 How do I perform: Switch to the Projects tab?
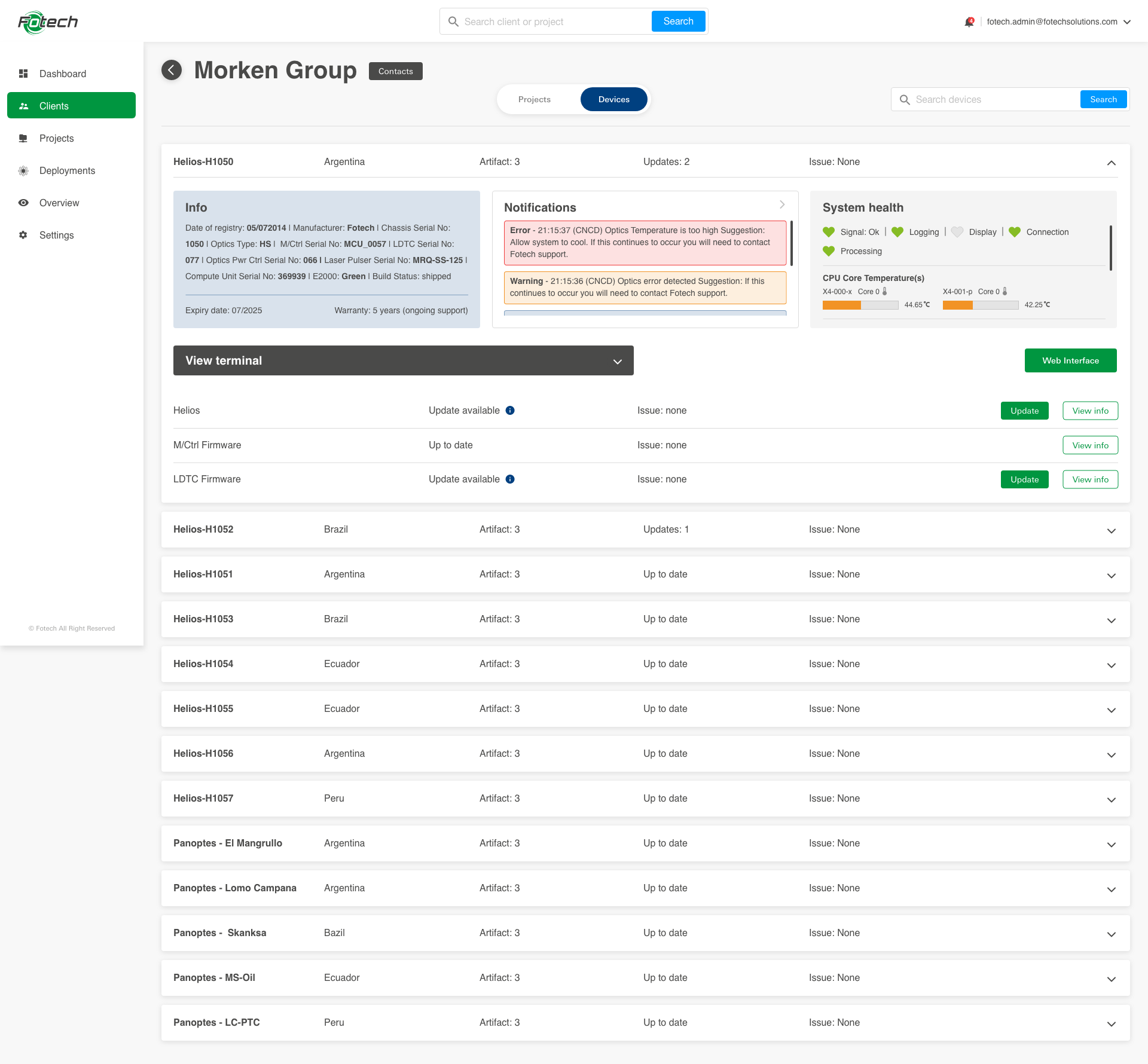(x=535, y=100)
